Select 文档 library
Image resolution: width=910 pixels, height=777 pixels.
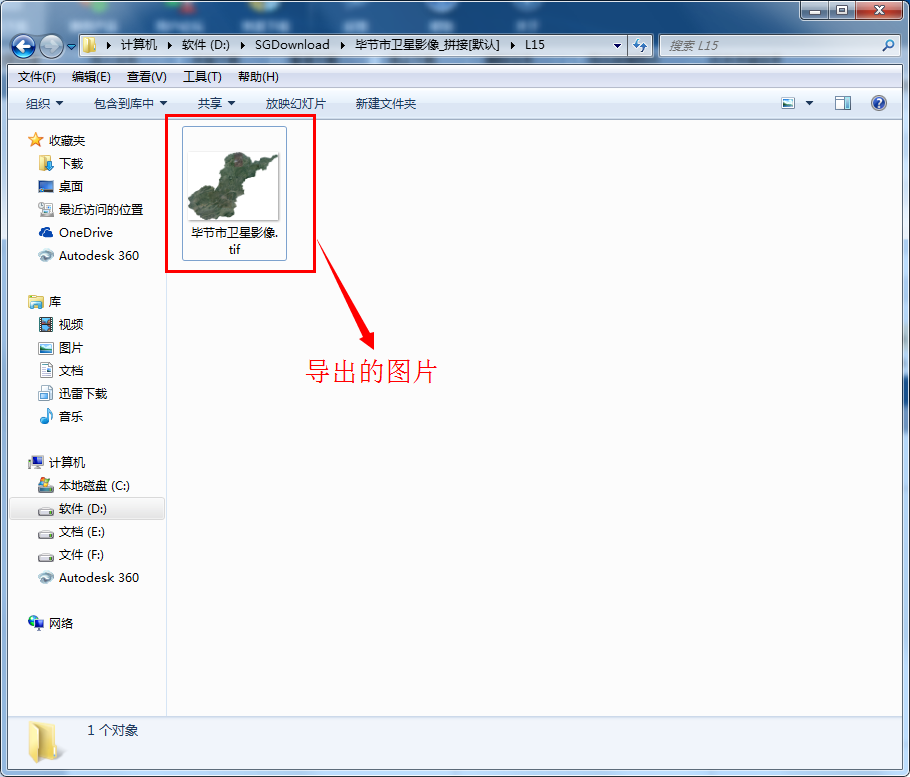[x=61, y=370]
